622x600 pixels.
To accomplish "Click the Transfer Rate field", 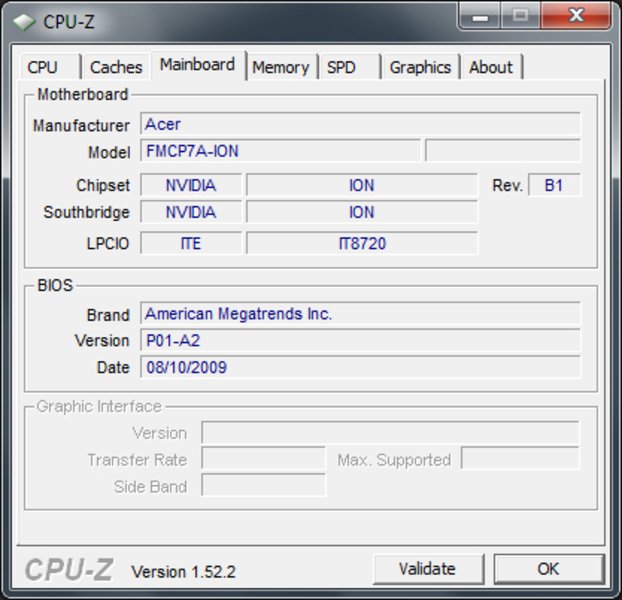I will click(x=263, y=459).
